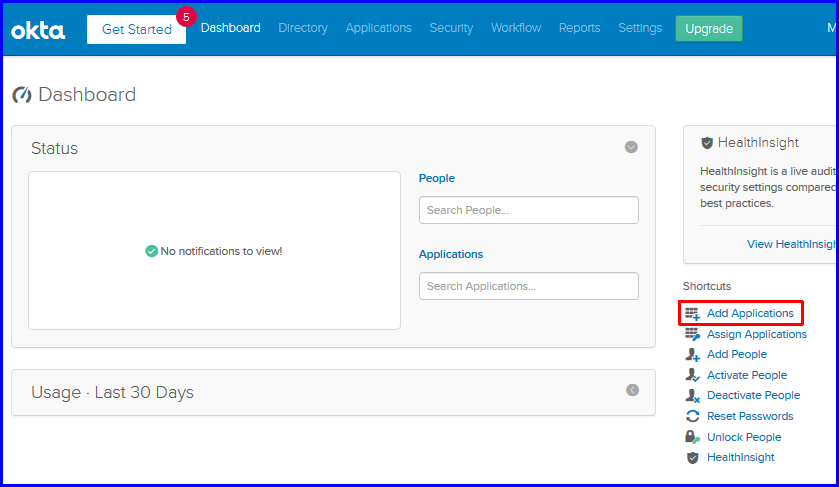Expand the Usage Last 30 Days panel
This screenshot has height=487, width=839.
click(632, 390)
